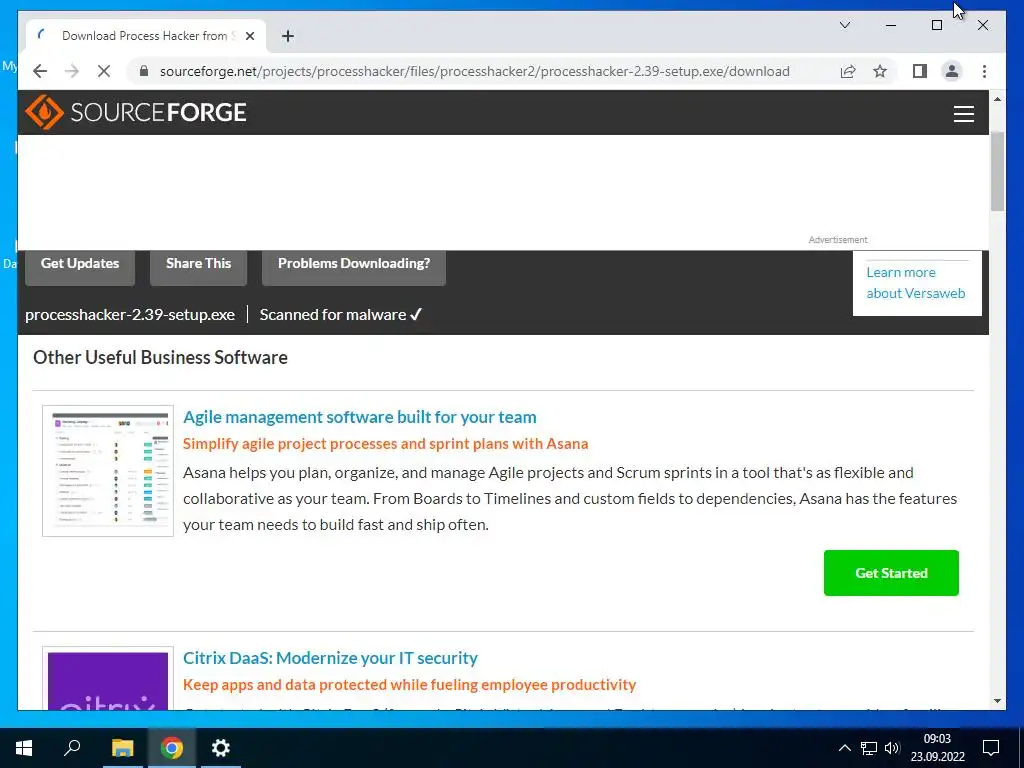Open the Chrome three-dot menu
This screenshot has width=1024, height=768.
click(x=984, y=71)
